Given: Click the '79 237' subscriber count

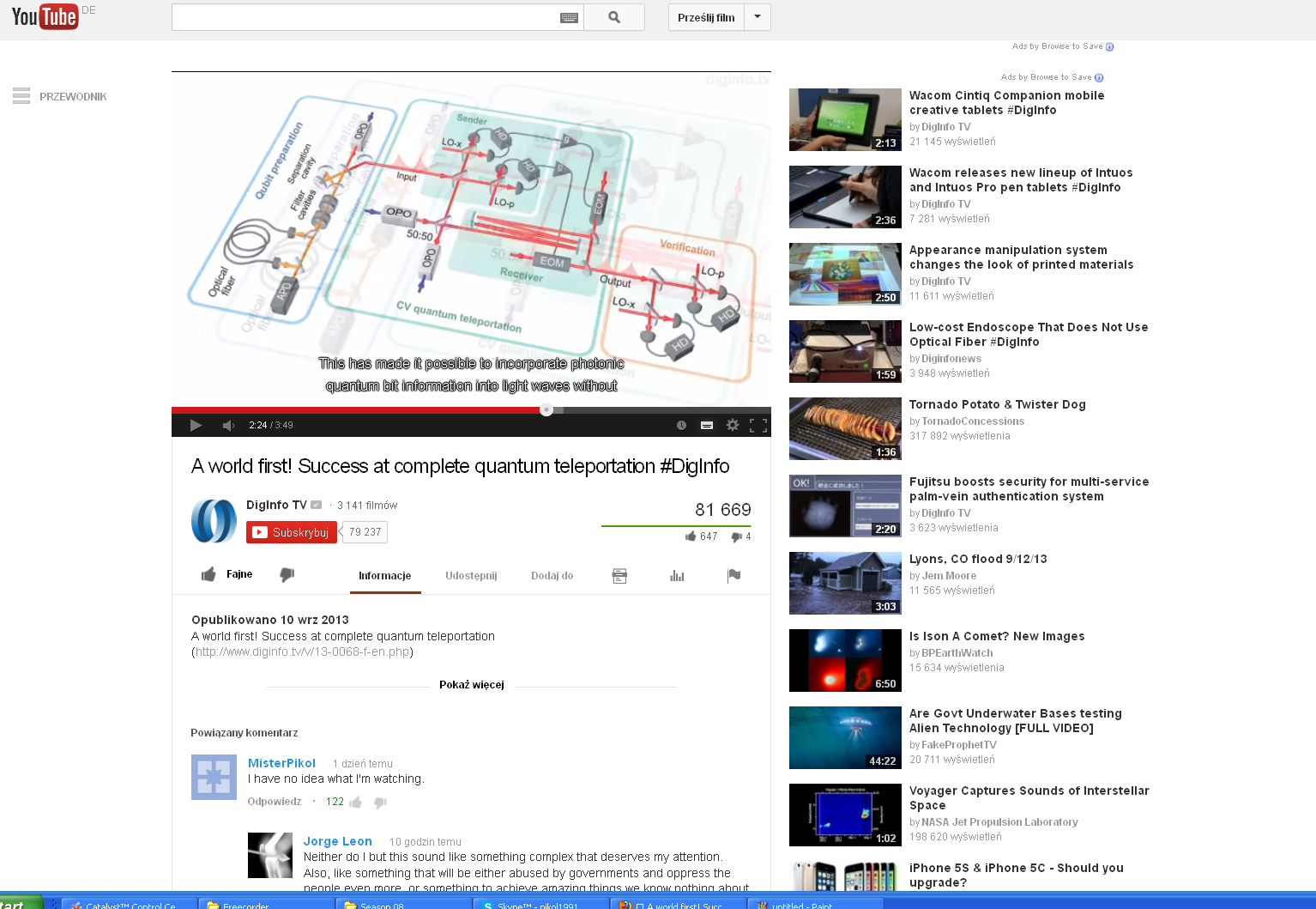Looking at the screenshot, I should (x=365, y=532).
